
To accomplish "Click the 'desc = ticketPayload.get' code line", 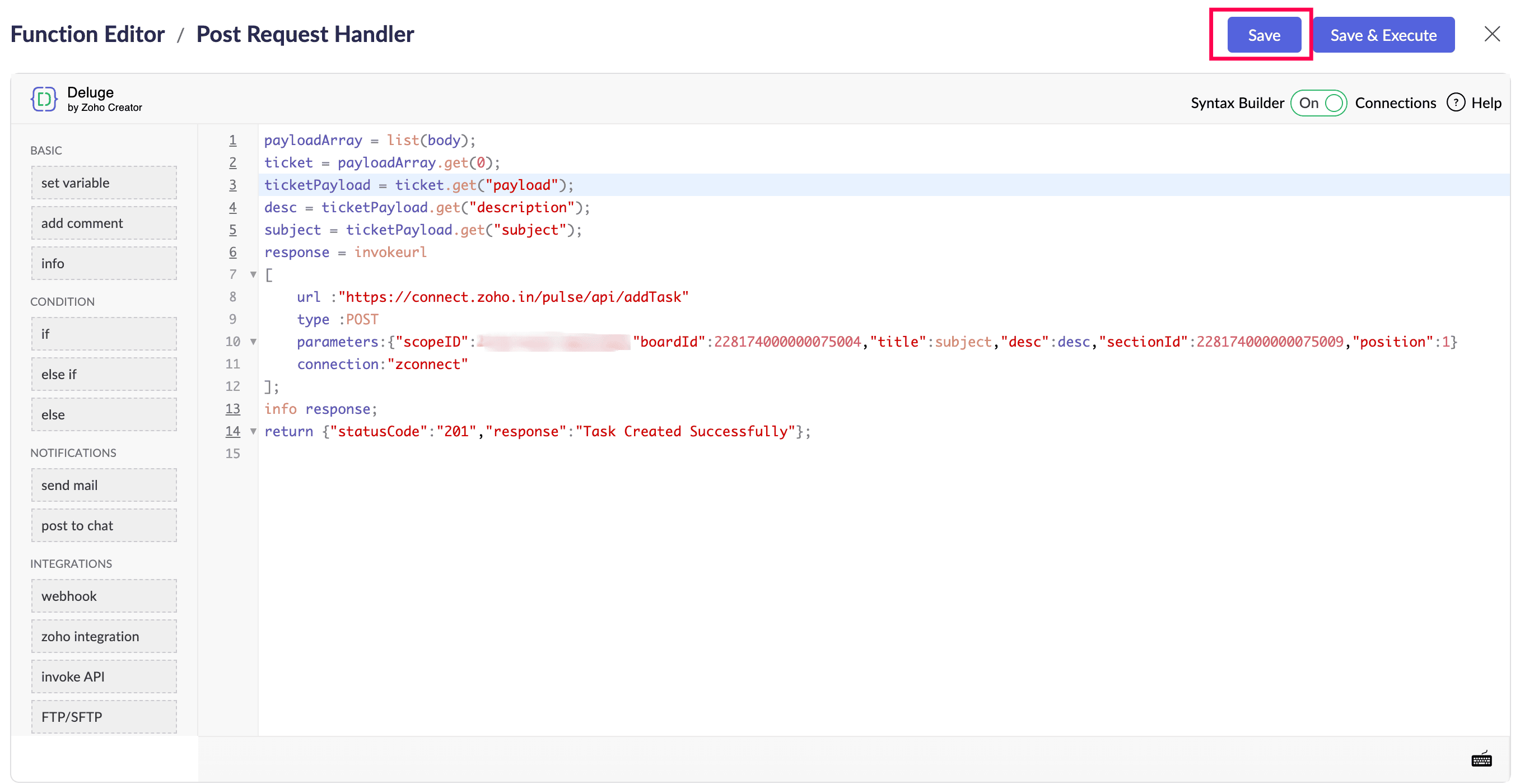I will pyautogui.click(x=427, y=208).
